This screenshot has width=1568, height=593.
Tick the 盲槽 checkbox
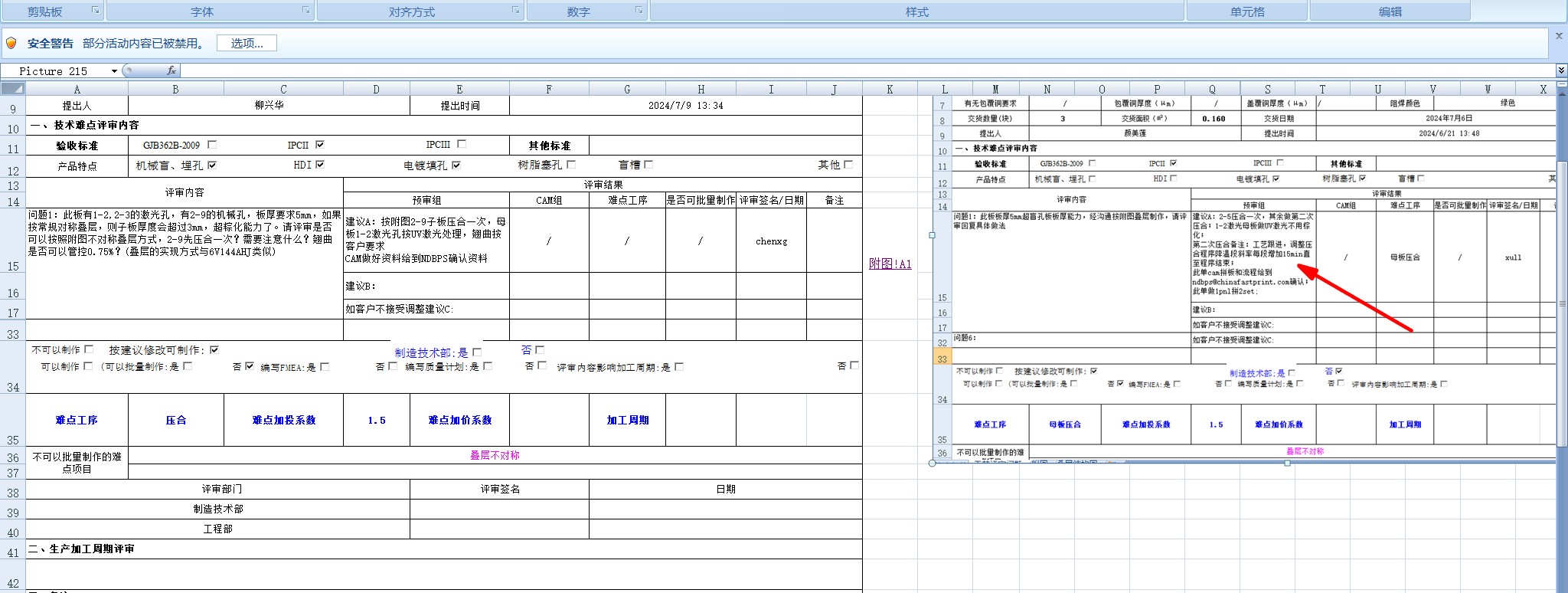648,164
